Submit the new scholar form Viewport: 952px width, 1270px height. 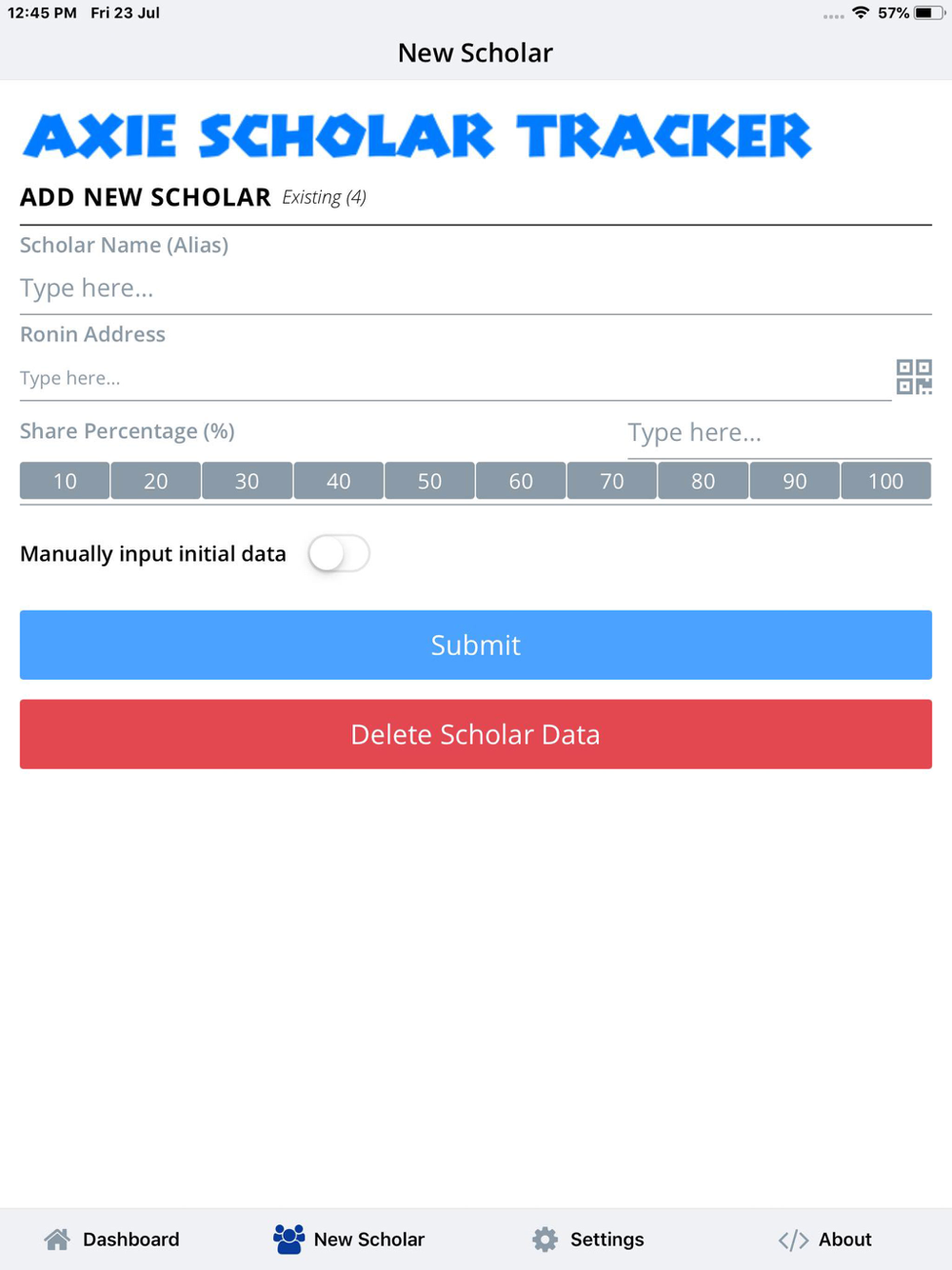[476, 645]
